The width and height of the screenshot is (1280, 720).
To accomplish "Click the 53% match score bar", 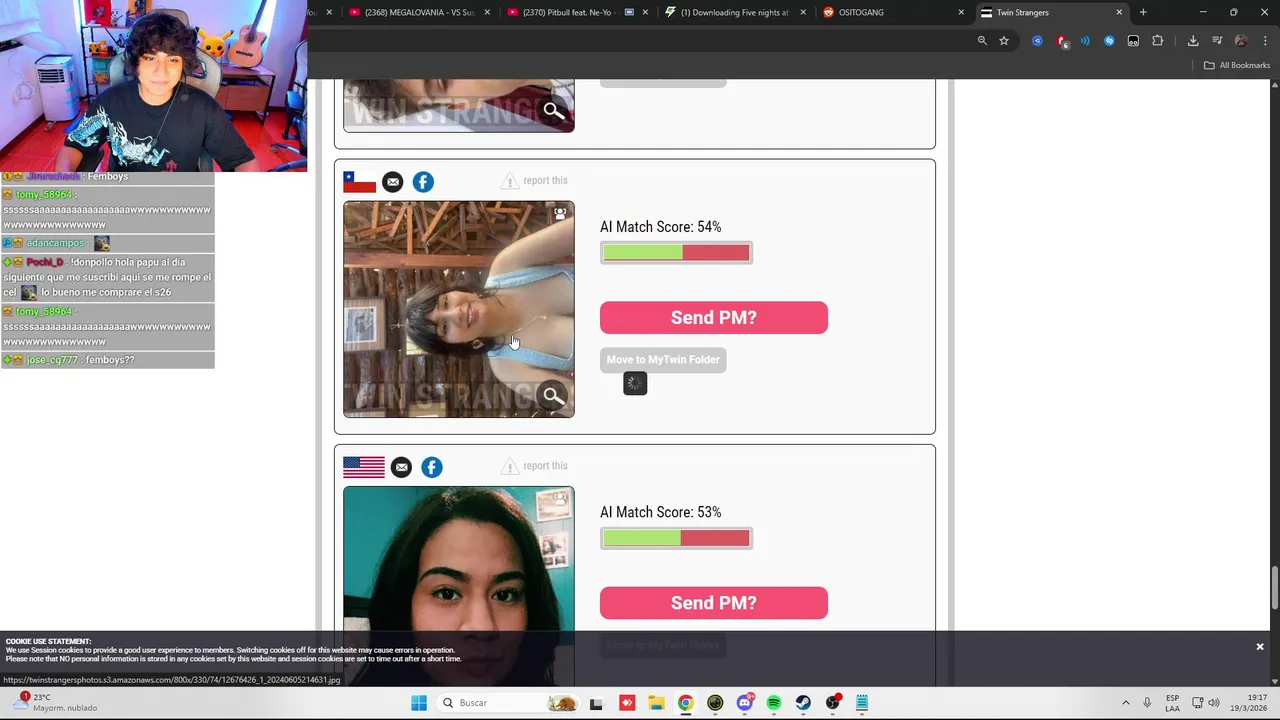I will click(676, 538).
